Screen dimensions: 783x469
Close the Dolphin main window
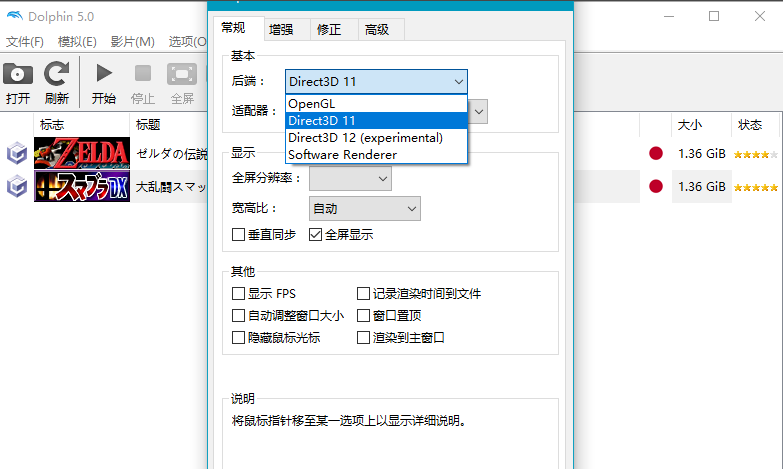pos(760,16)
